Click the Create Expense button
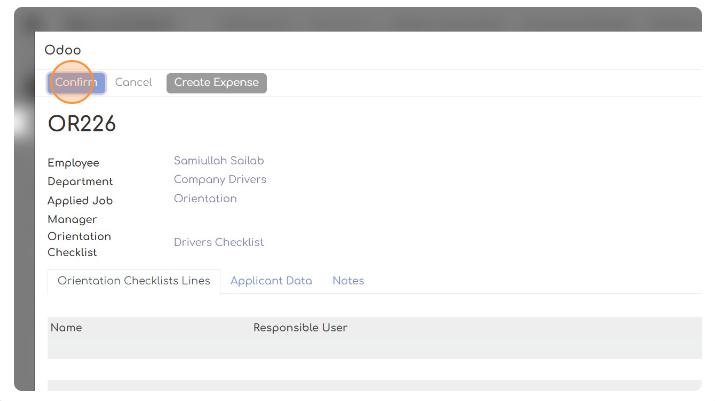The width and height of the screenshot is (715, 401). [x=217, y=83]
